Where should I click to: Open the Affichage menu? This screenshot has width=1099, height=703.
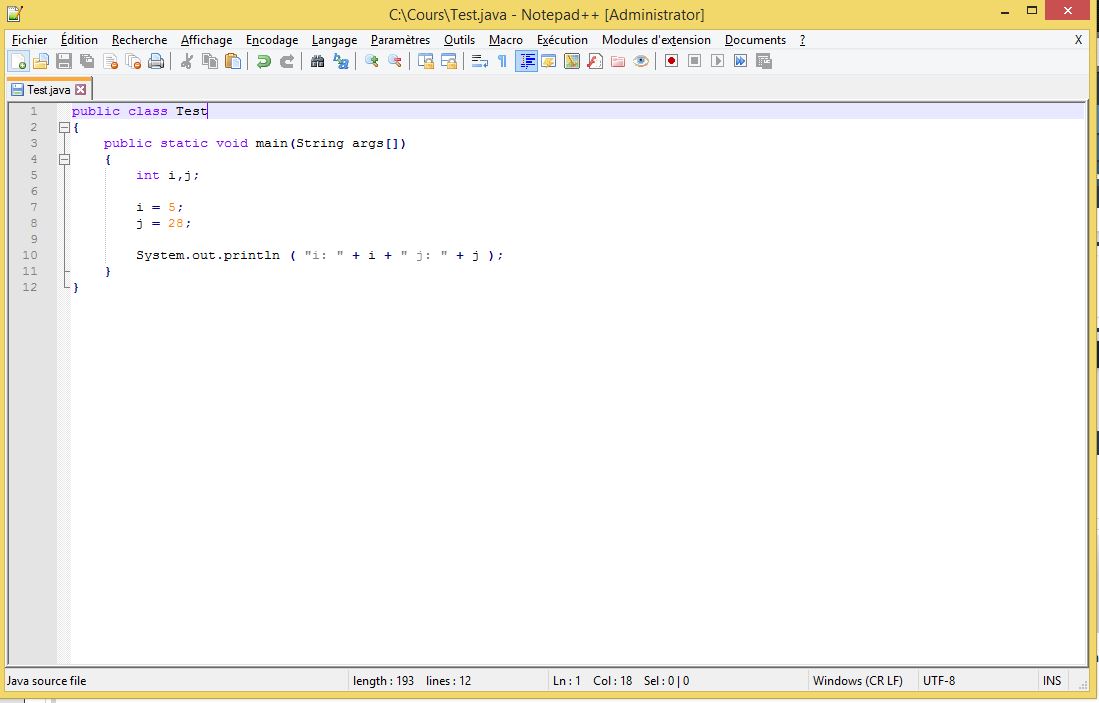pyautogui.click(x=206, y=40)
